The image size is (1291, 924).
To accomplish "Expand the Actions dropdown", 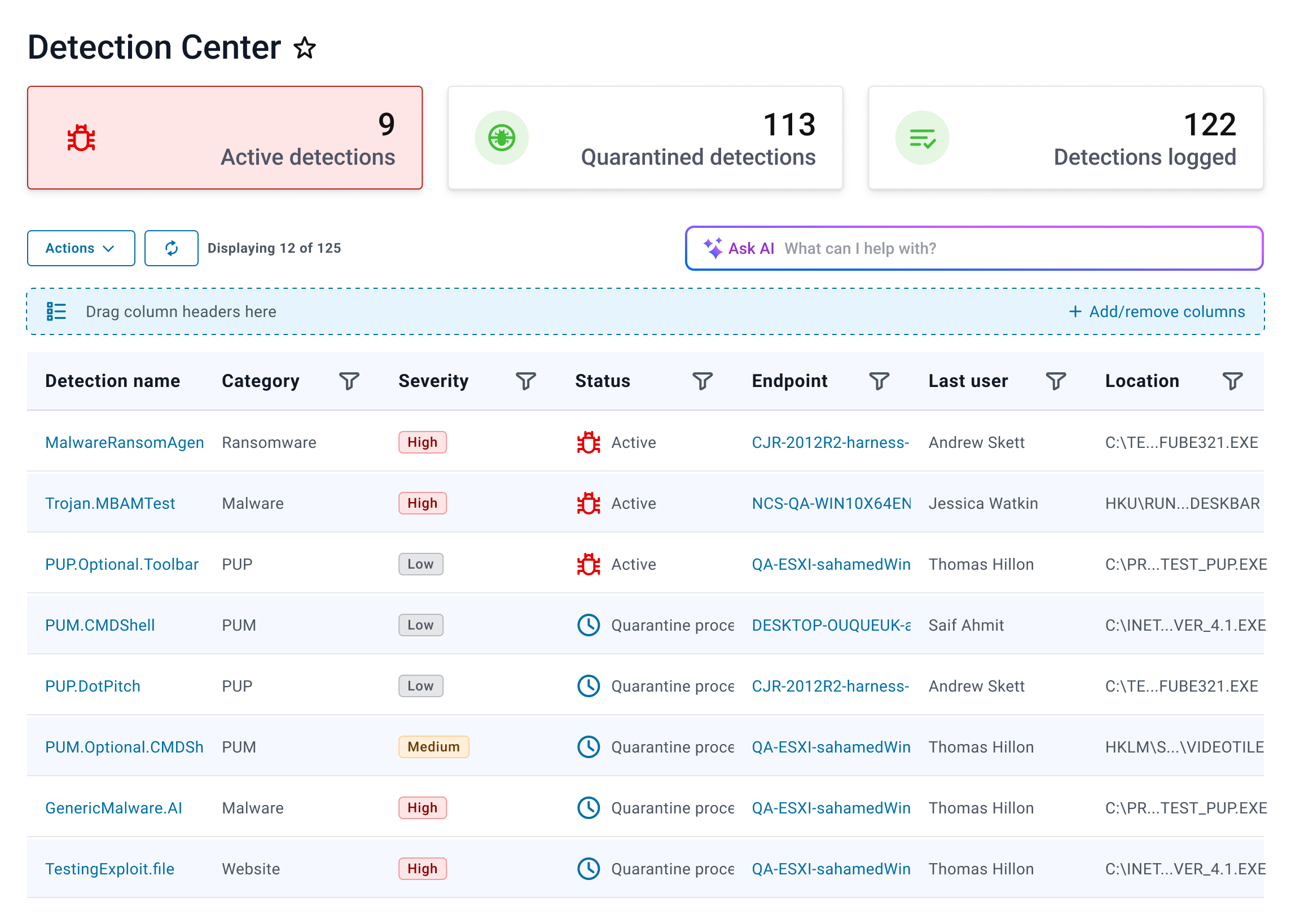I will (x=81, y=248).
